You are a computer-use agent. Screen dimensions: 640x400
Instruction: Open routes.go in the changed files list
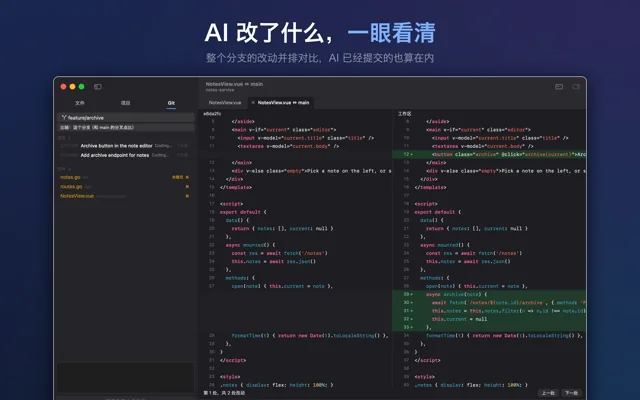[124, 187]
